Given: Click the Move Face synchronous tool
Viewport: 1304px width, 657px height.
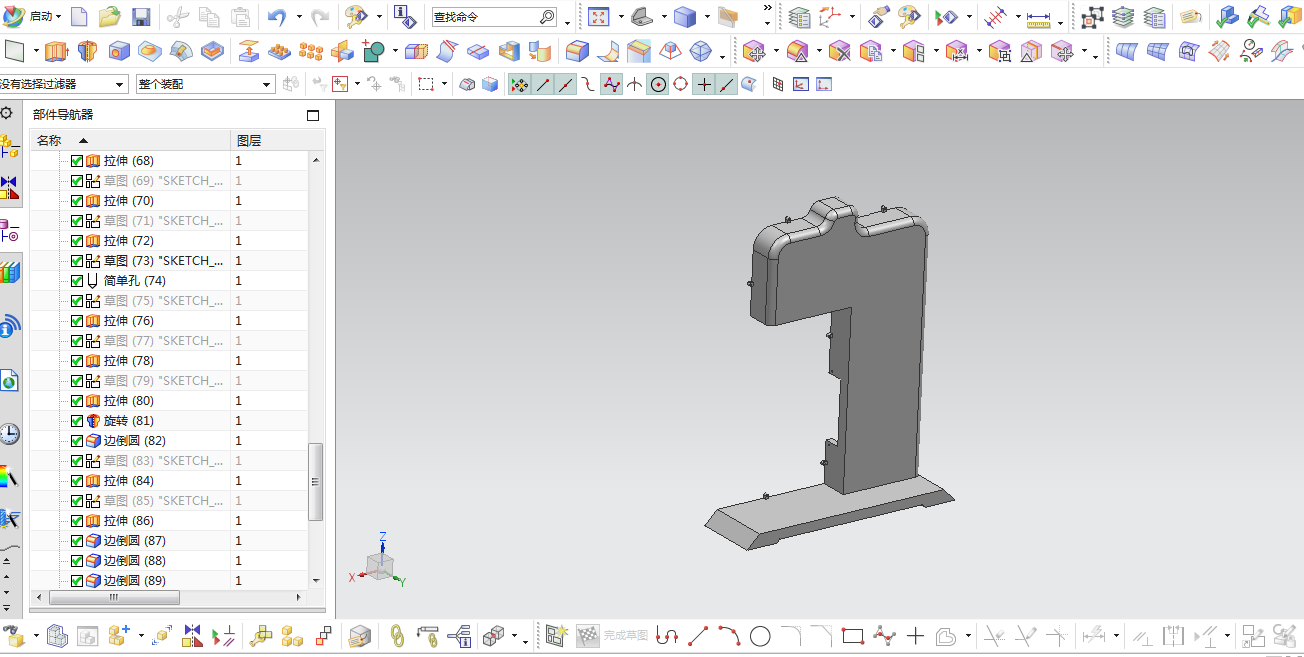Looking at the screenshot, I should pos(754,51).
